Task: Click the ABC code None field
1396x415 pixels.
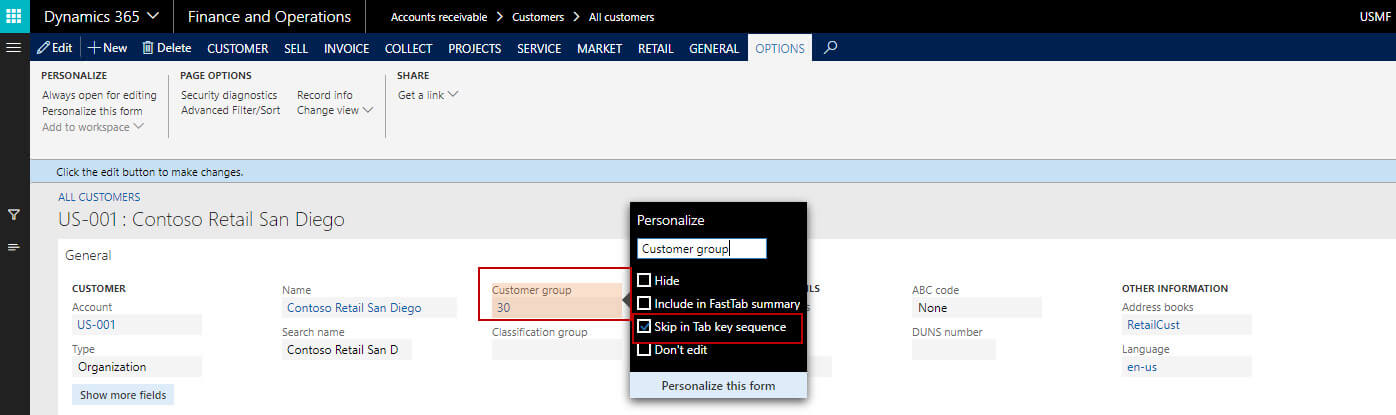Action: pyautogui.click(x=976, y=308)
